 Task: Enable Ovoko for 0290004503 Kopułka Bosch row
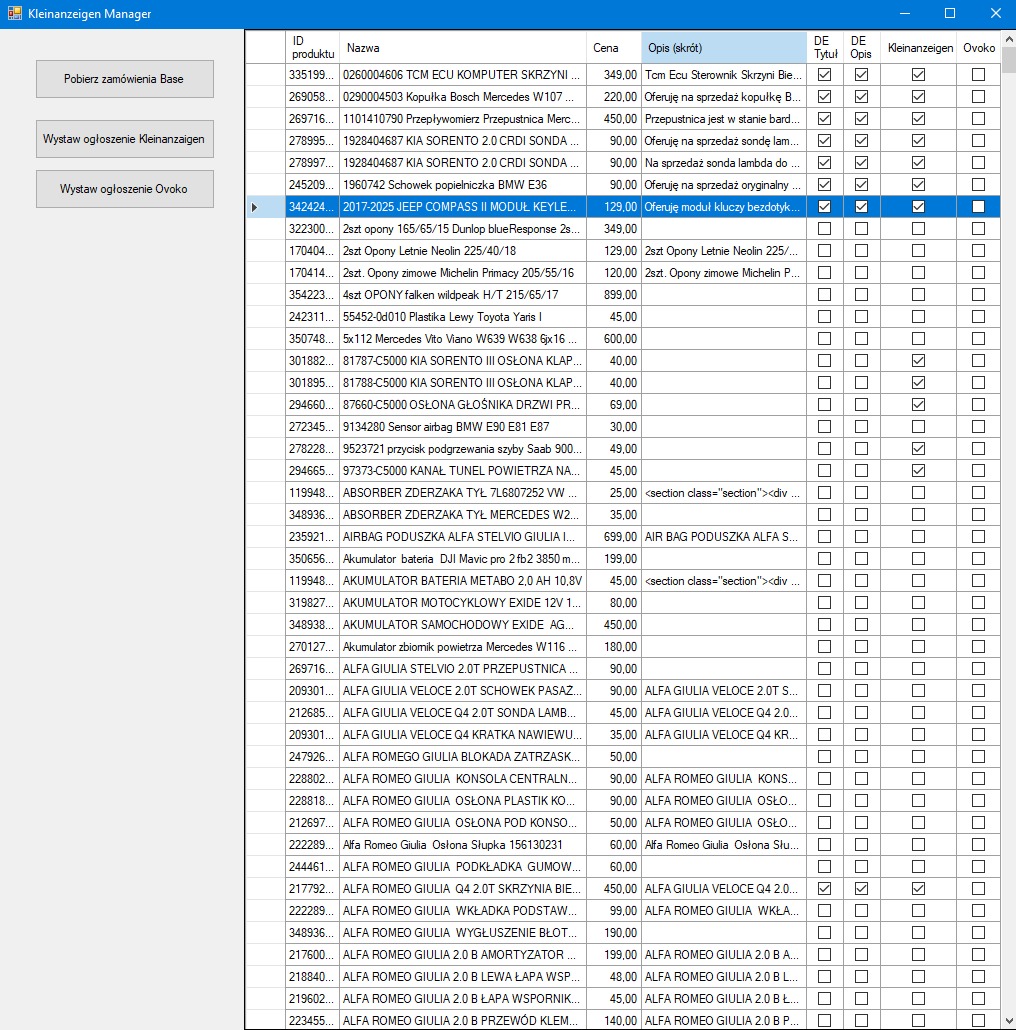click(979, 97)
